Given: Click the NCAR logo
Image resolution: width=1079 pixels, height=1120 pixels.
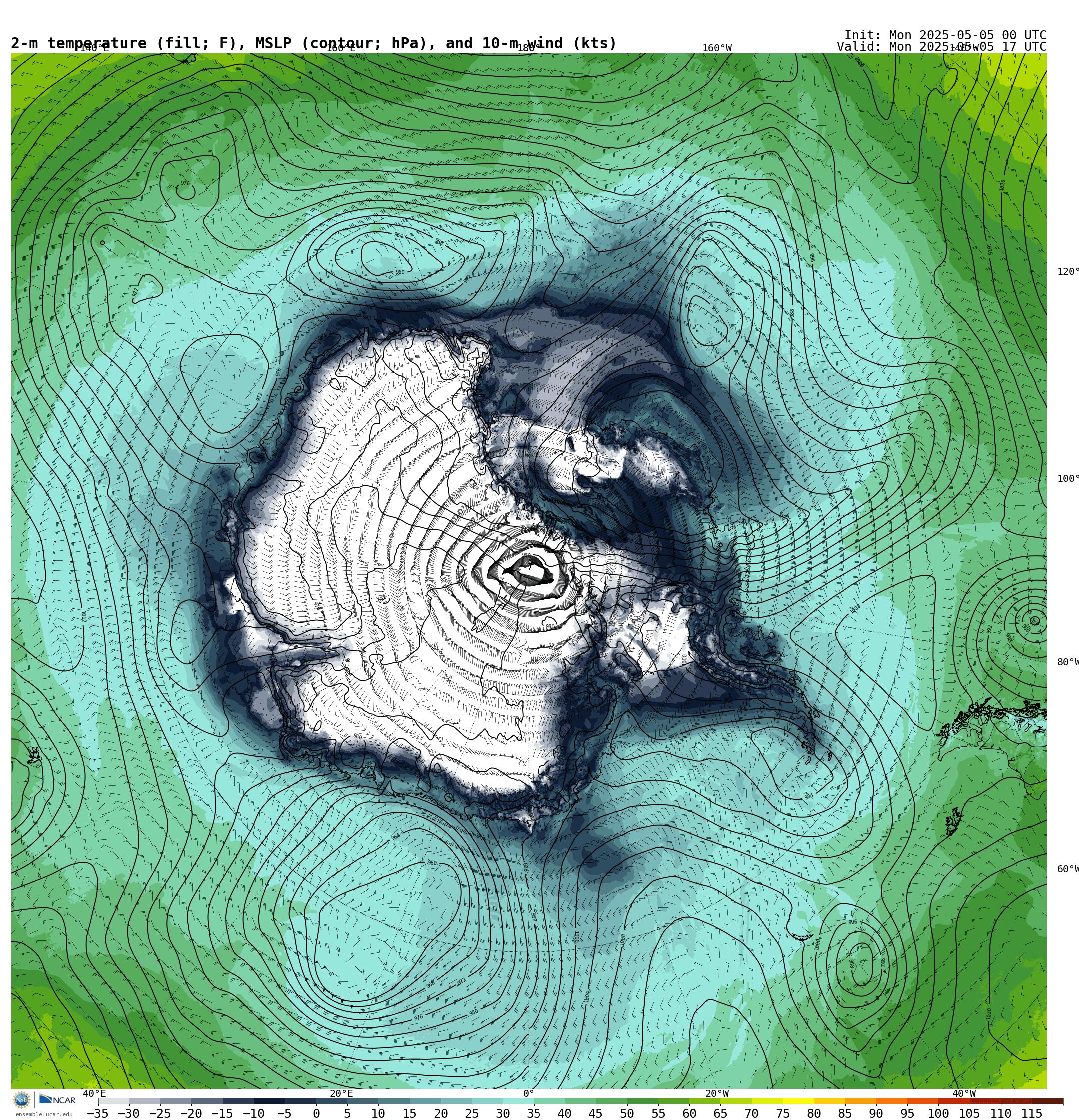Looking at the screenshot, I should point(58,1100).
